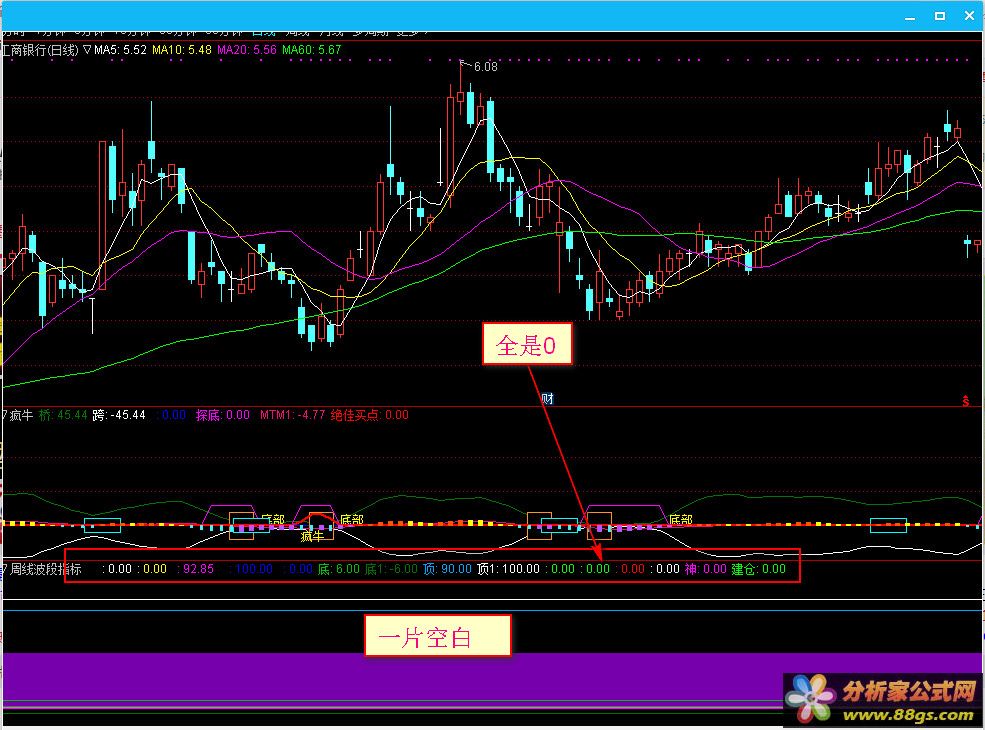985x730 pixels.
Task: Open the triangle menu before 周线波段指标
Action: click(x=4, y=569)
